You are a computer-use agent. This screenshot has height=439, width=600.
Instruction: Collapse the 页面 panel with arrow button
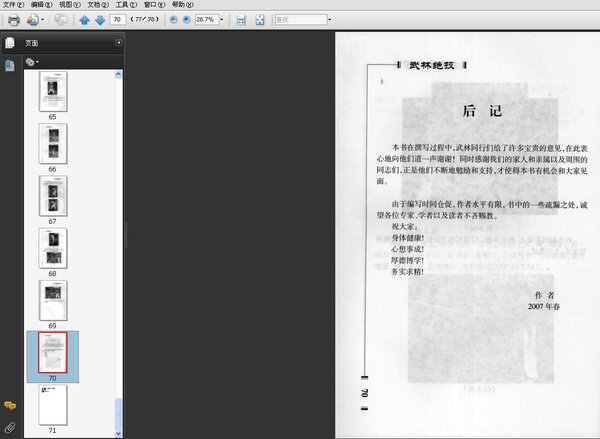click(x=119, y=42)
